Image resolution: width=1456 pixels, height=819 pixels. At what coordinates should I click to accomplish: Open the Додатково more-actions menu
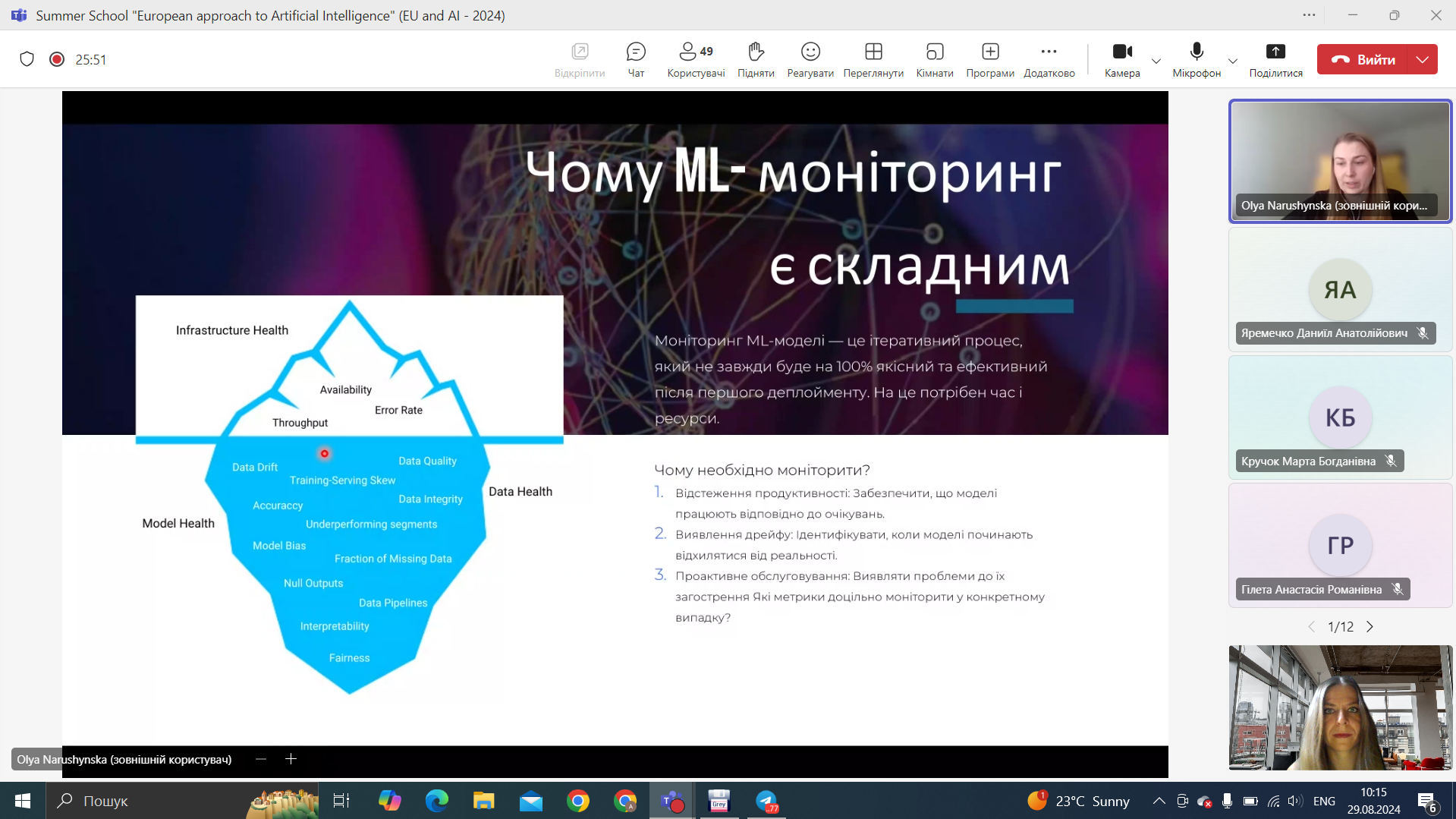pos(1049,59)
